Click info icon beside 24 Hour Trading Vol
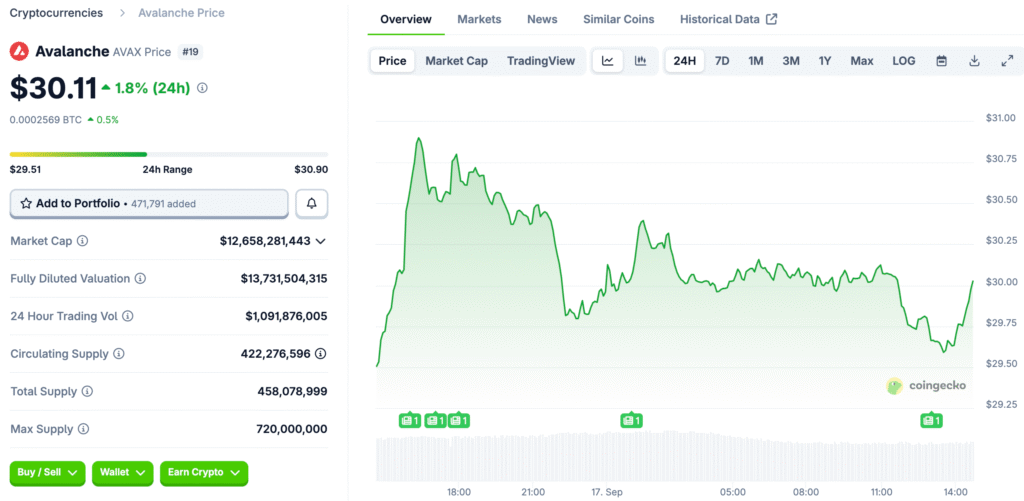The width and height of the screenshot is (1024, 501). [128, 316]
